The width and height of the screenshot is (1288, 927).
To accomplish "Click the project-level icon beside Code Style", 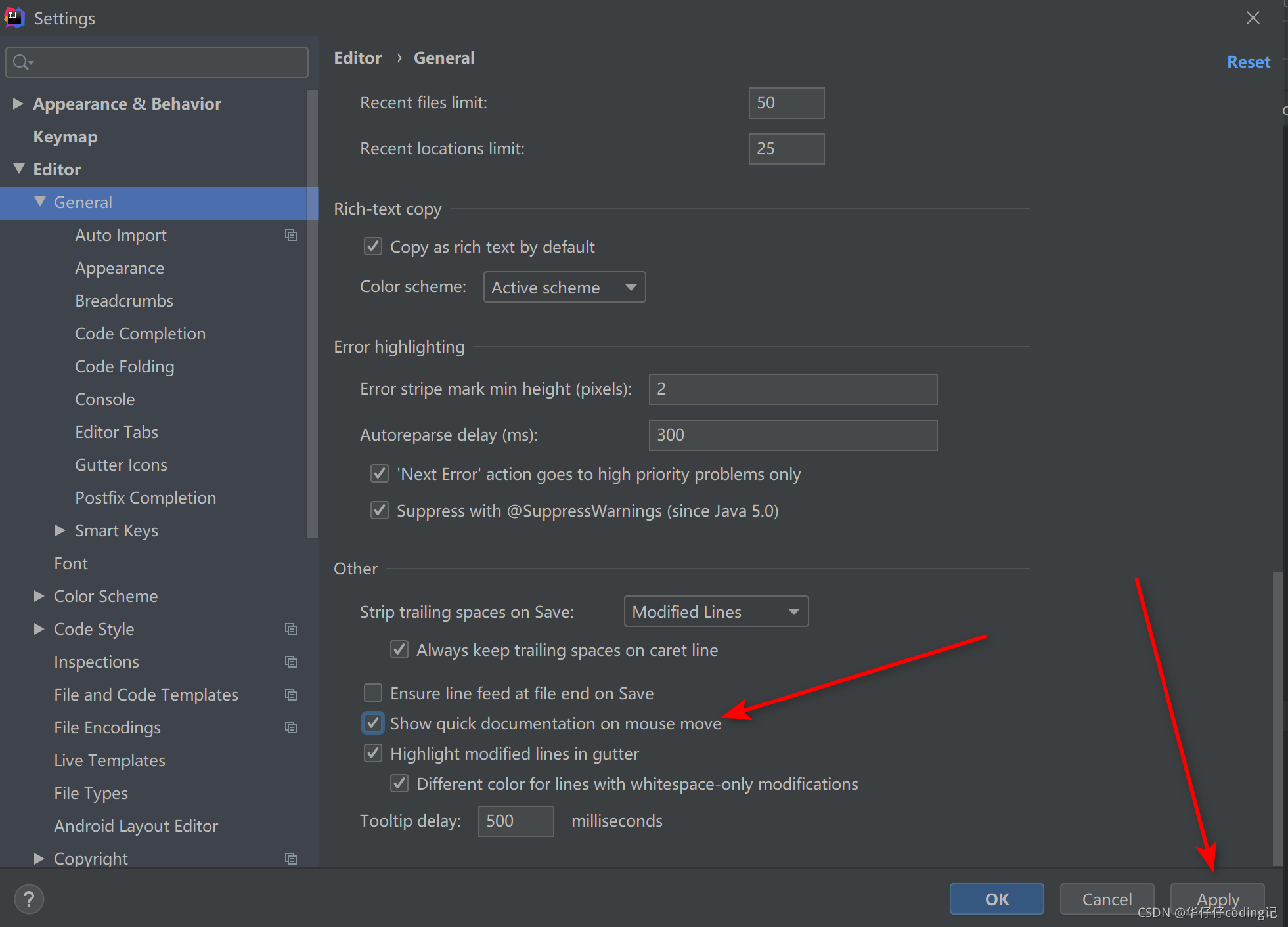I will coord(291,629).
